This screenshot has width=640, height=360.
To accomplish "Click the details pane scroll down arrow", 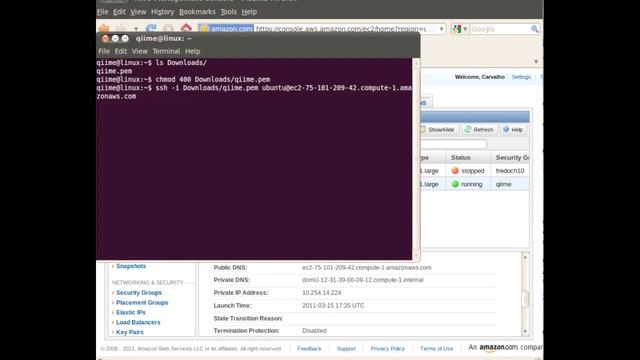I will tap(525, 331).
